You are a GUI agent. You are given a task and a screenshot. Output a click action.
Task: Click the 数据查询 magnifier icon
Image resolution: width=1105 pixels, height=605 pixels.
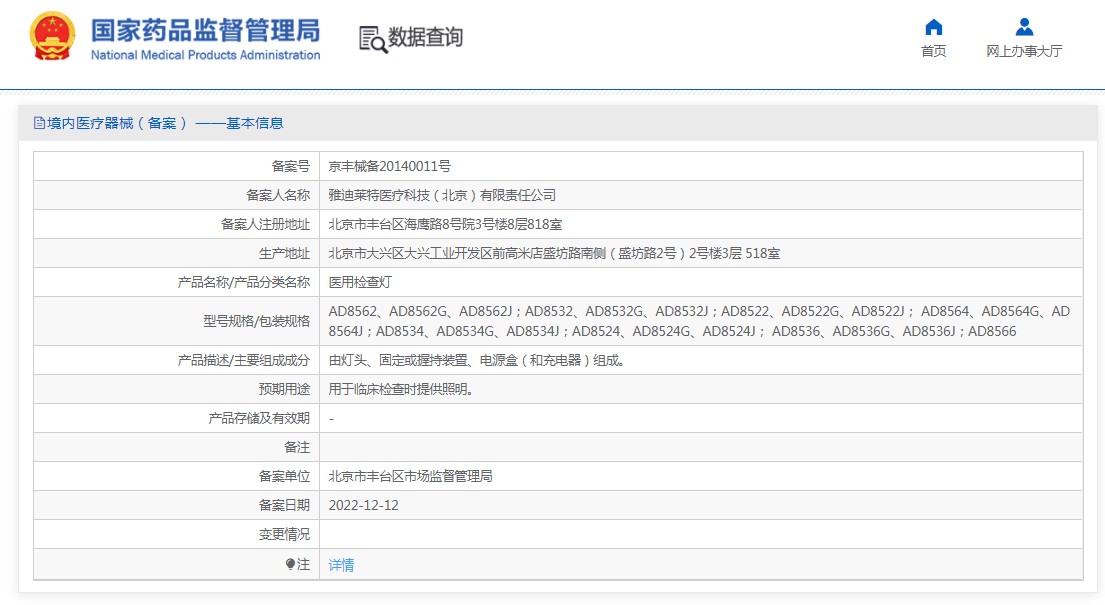372,39
